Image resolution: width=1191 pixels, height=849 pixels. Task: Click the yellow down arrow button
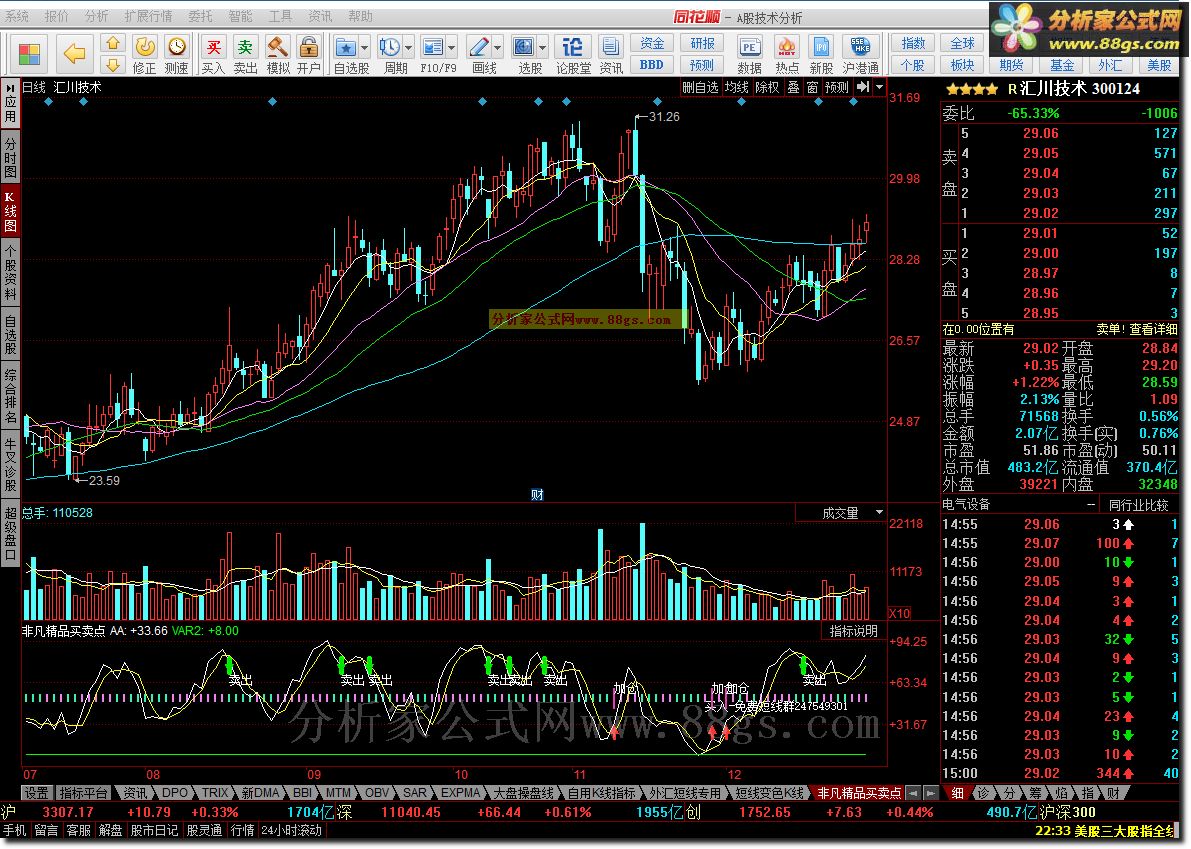[112, 65]
